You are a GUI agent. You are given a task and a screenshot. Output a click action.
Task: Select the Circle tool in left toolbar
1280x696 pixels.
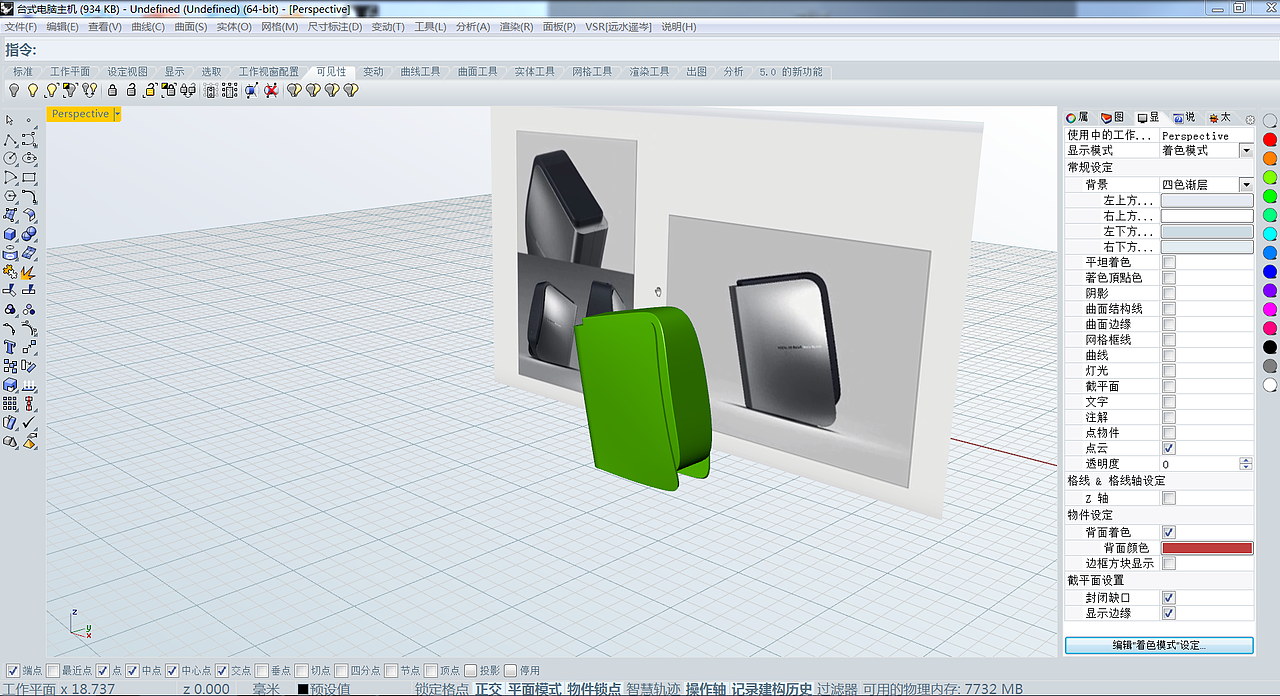tap(10, 158)
